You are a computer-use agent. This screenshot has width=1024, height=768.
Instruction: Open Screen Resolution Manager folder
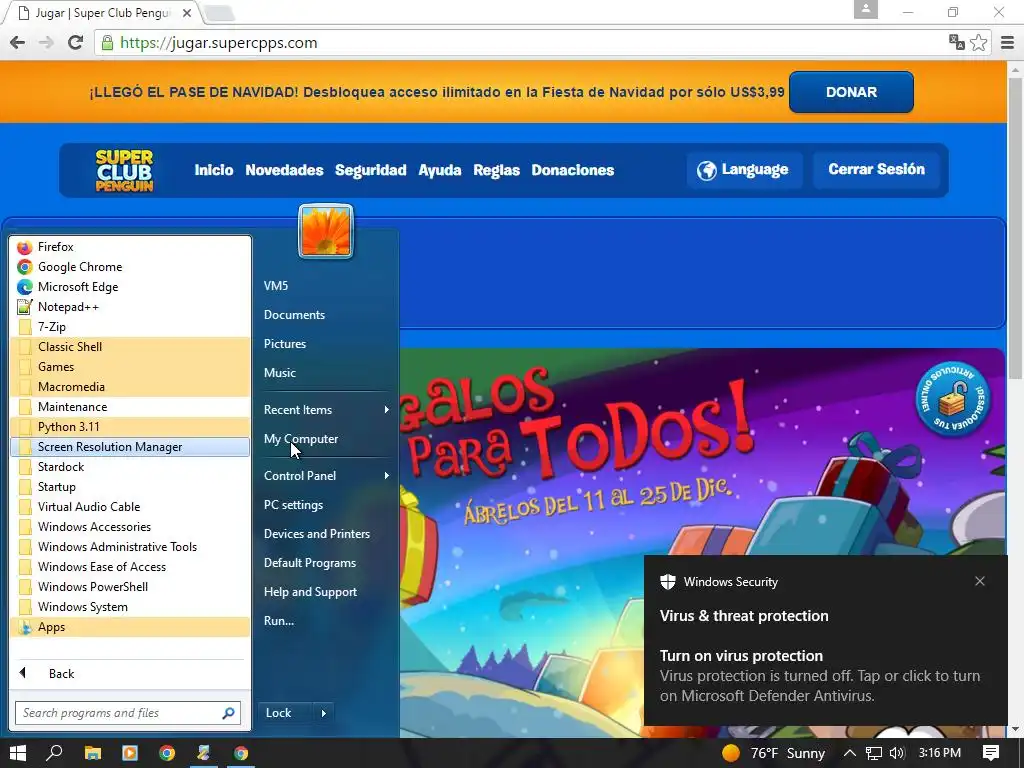pos(130,447)
